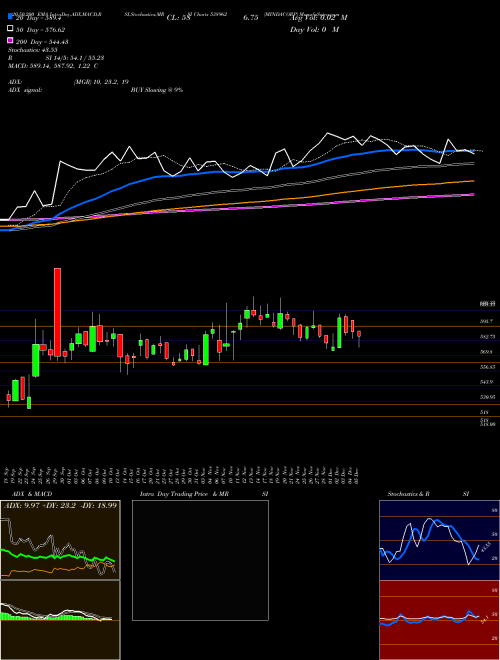
Task: Click the tall red candlestick bar
Action: click(57, 312)
